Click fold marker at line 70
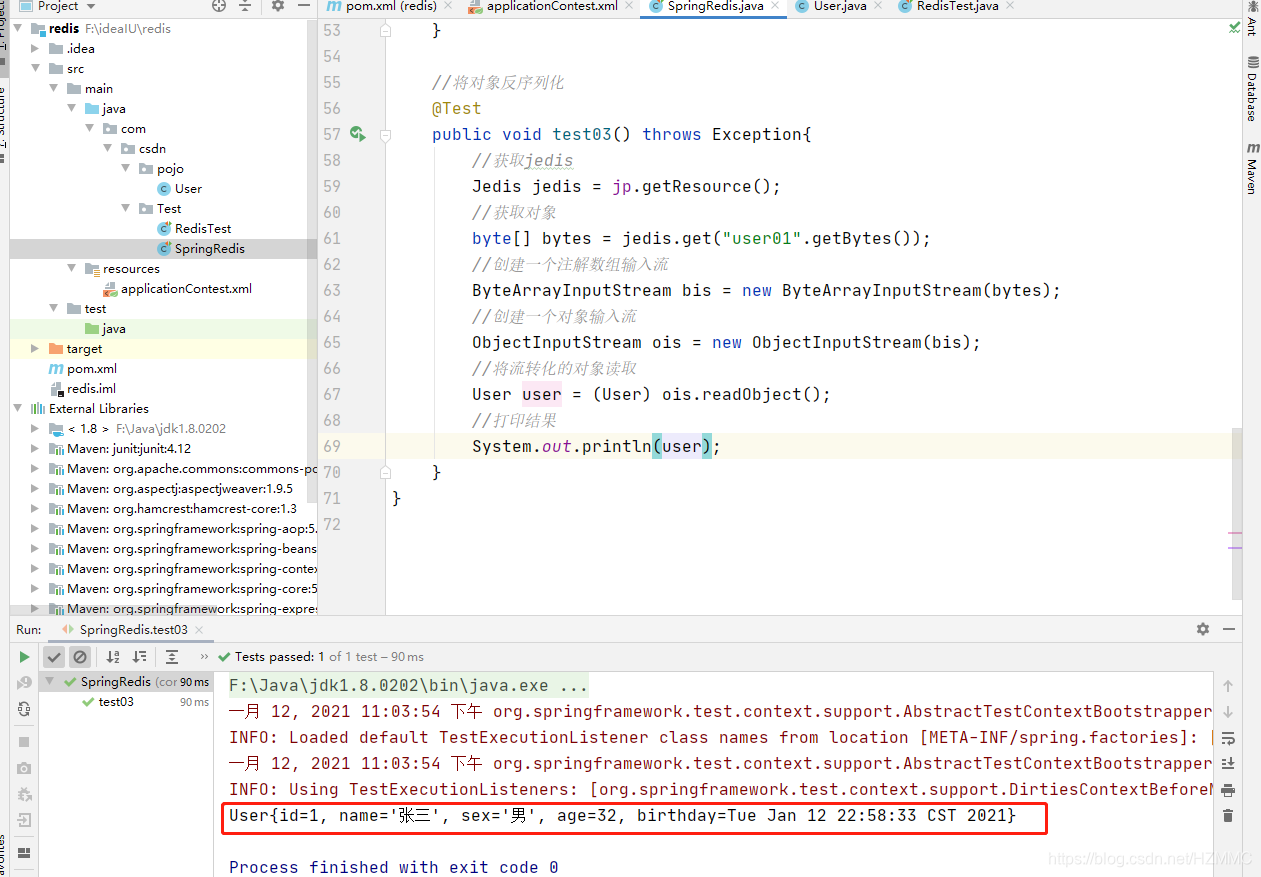 (x=385, y=472)
